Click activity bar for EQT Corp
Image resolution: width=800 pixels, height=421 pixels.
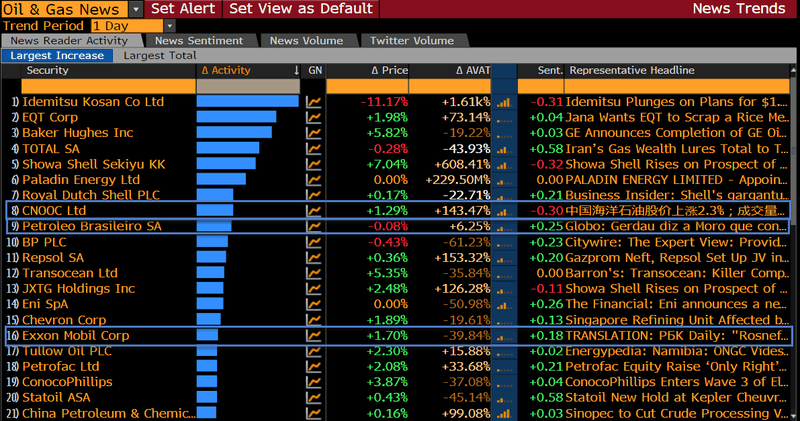point(237,117)
